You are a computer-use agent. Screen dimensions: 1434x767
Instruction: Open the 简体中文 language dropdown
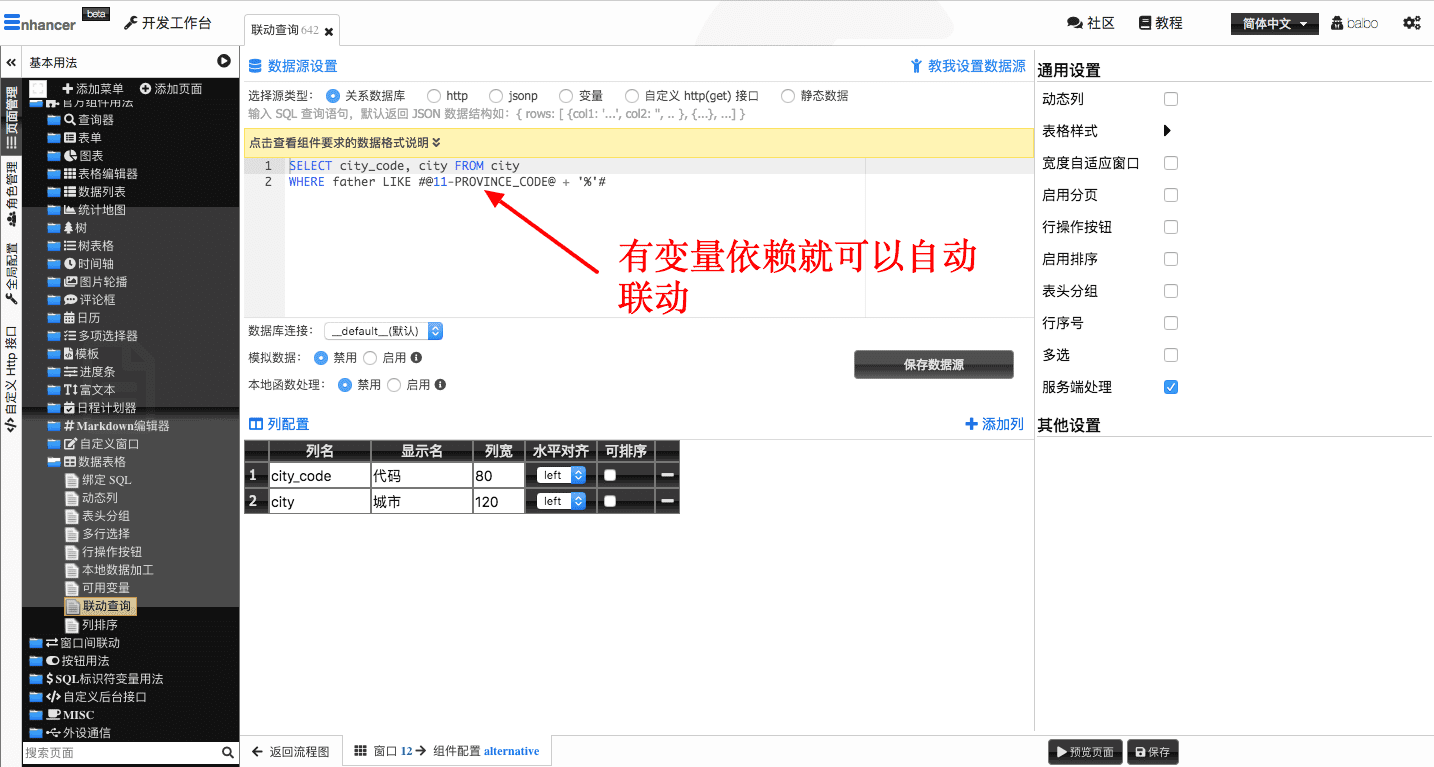tap(1274, 24)
